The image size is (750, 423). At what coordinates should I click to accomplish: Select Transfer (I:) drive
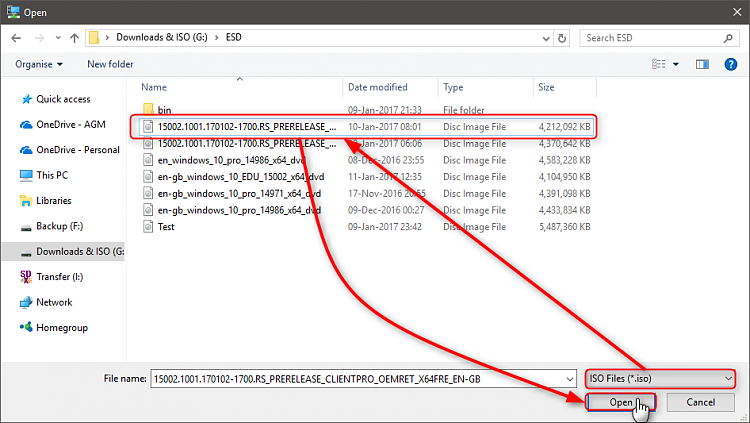click(59, 277)
